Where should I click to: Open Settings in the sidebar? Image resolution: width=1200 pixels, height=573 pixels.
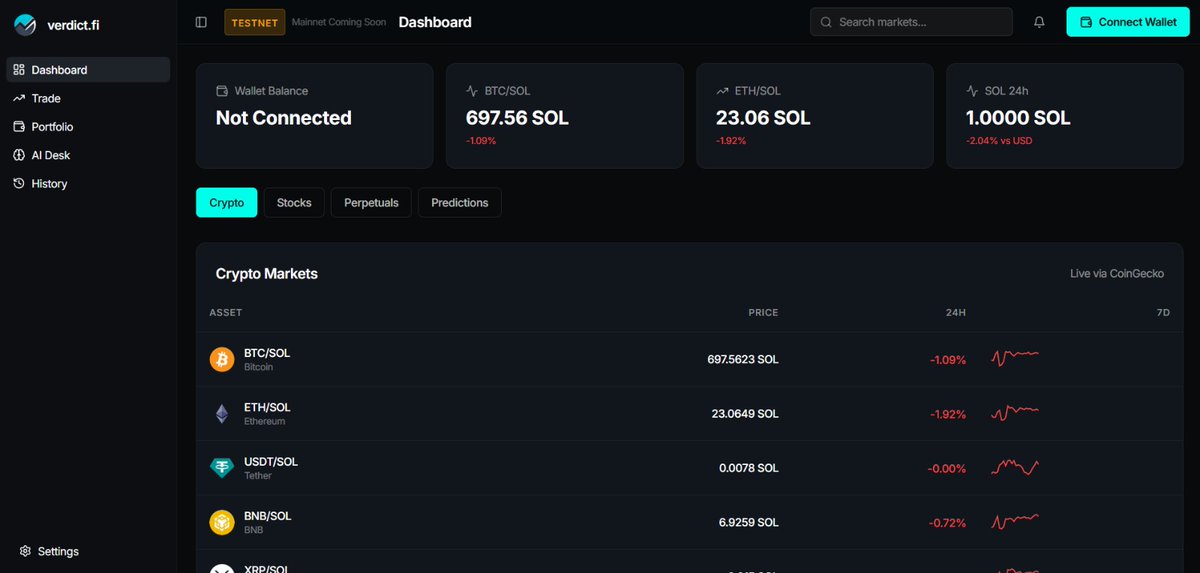tap(49, 551)
